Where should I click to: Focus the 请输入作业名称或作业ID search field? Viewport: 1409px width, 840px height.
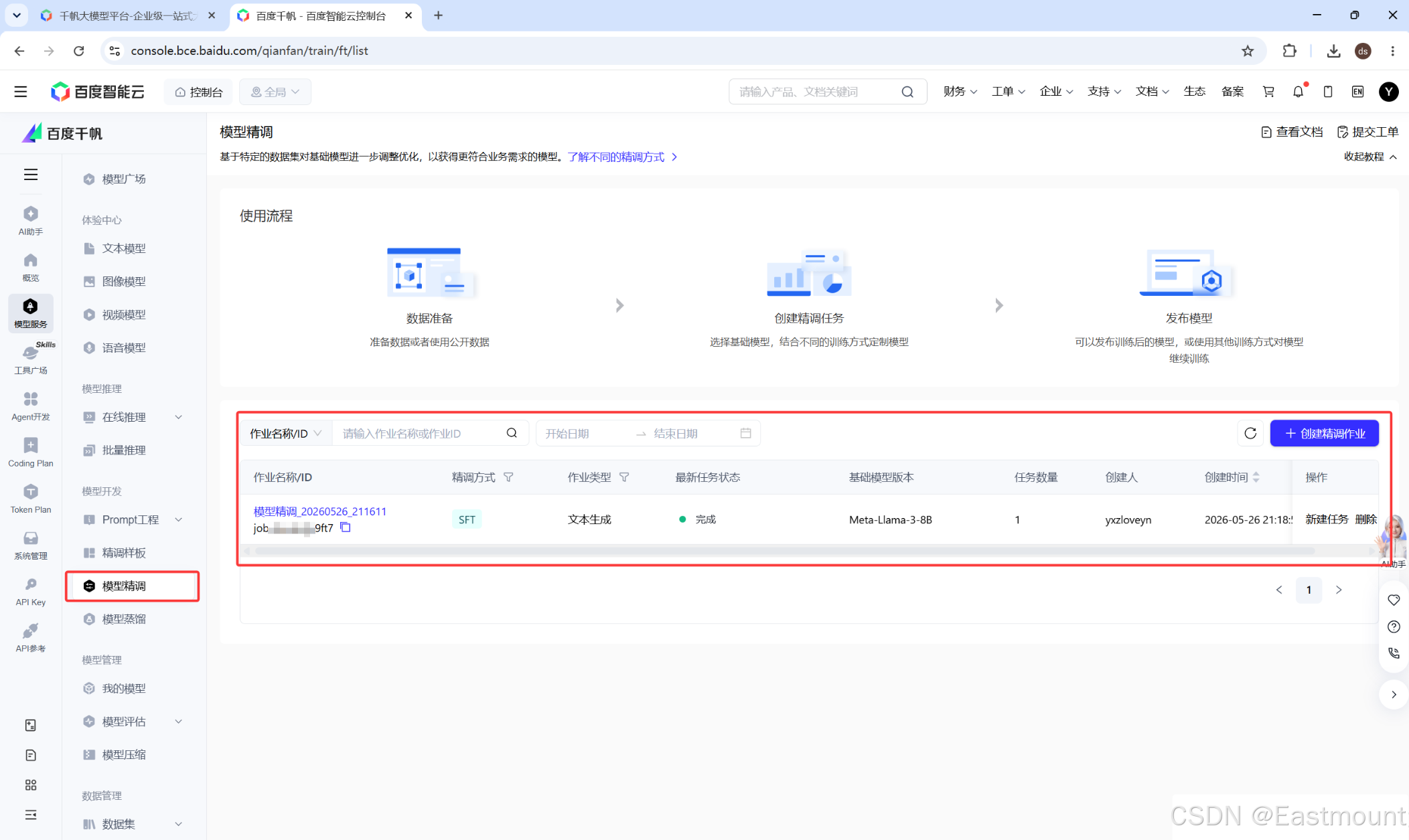coord(421,433)
